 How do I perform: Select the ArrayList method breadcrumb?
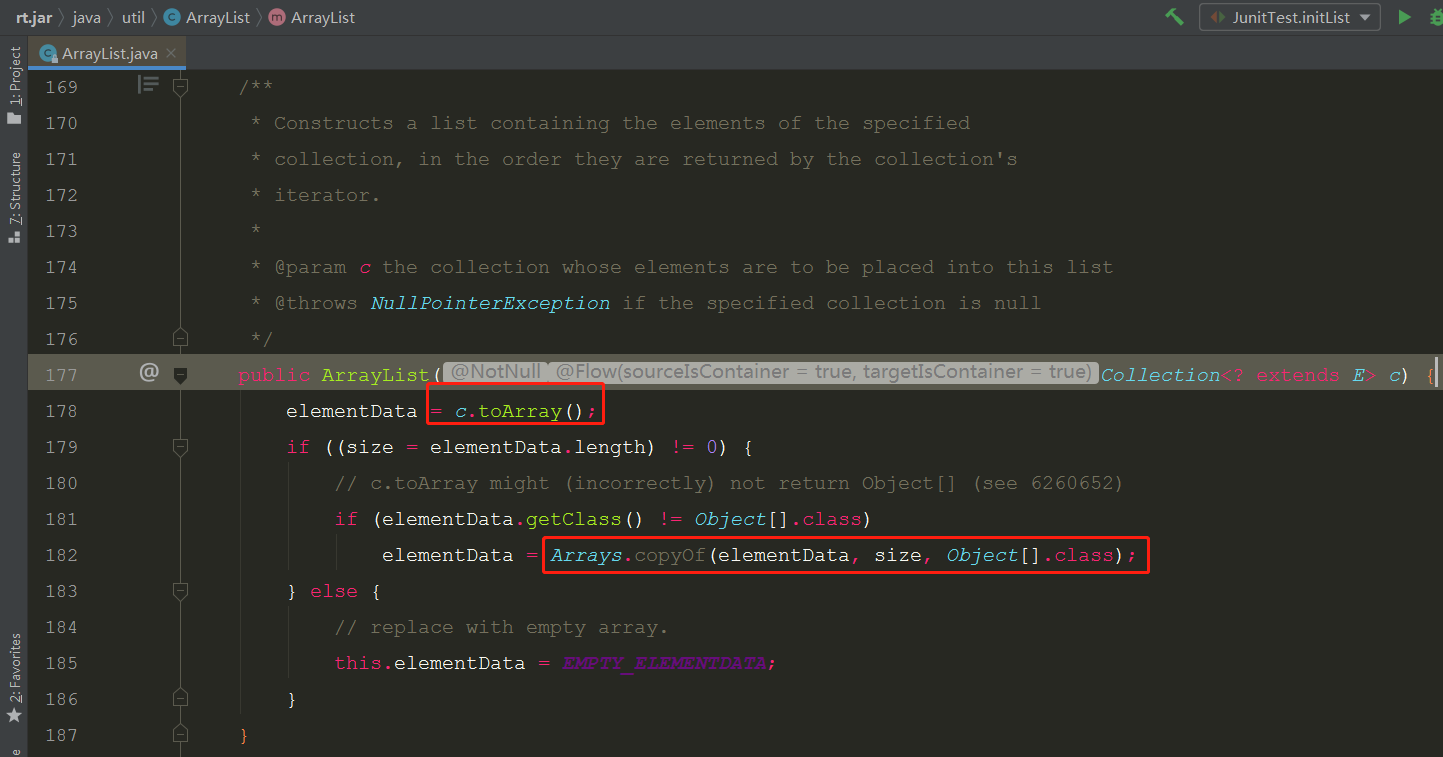312,17
